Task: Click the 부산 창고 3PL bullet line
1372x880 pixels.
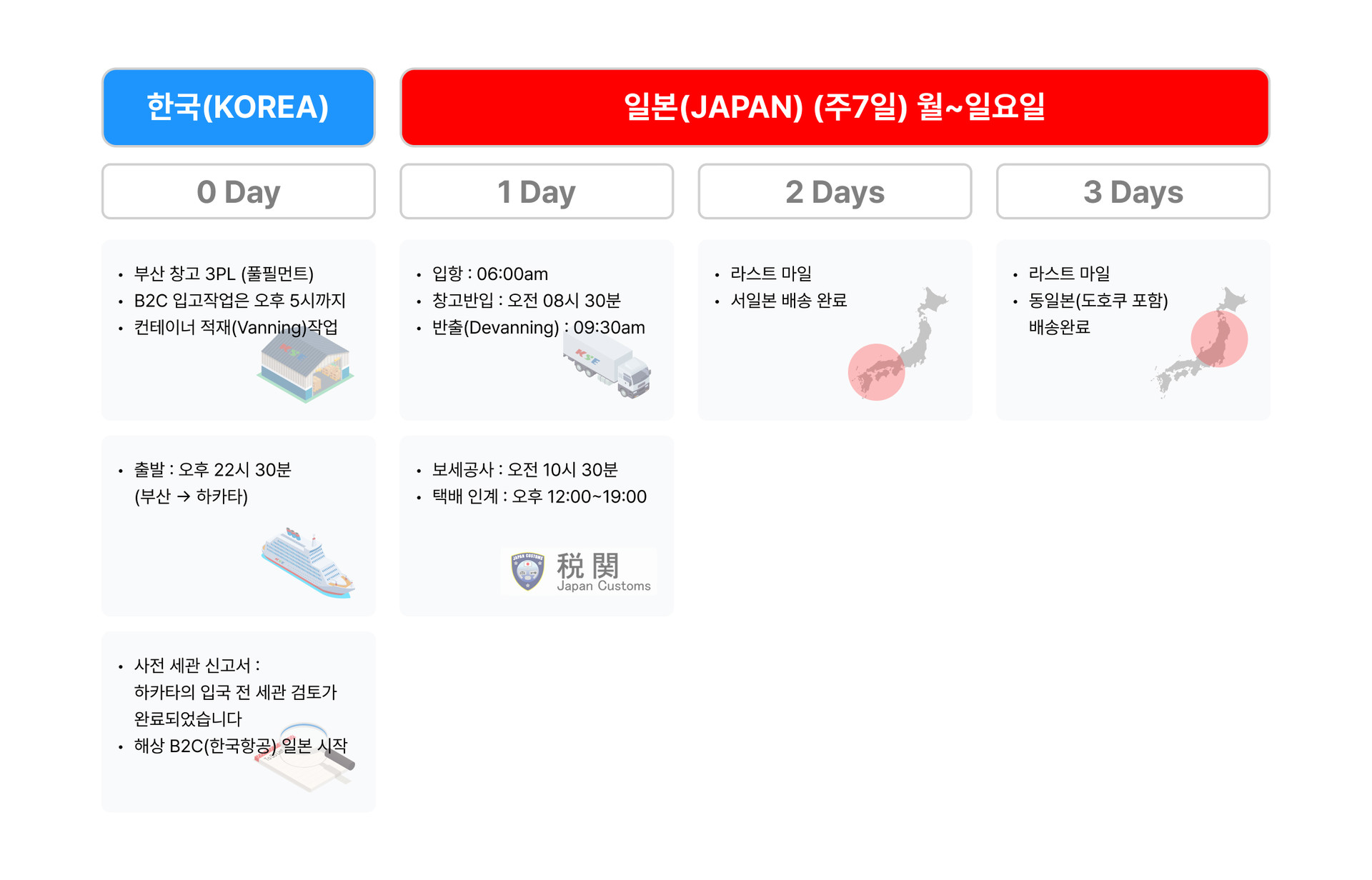Action: [x=224, y=274]
